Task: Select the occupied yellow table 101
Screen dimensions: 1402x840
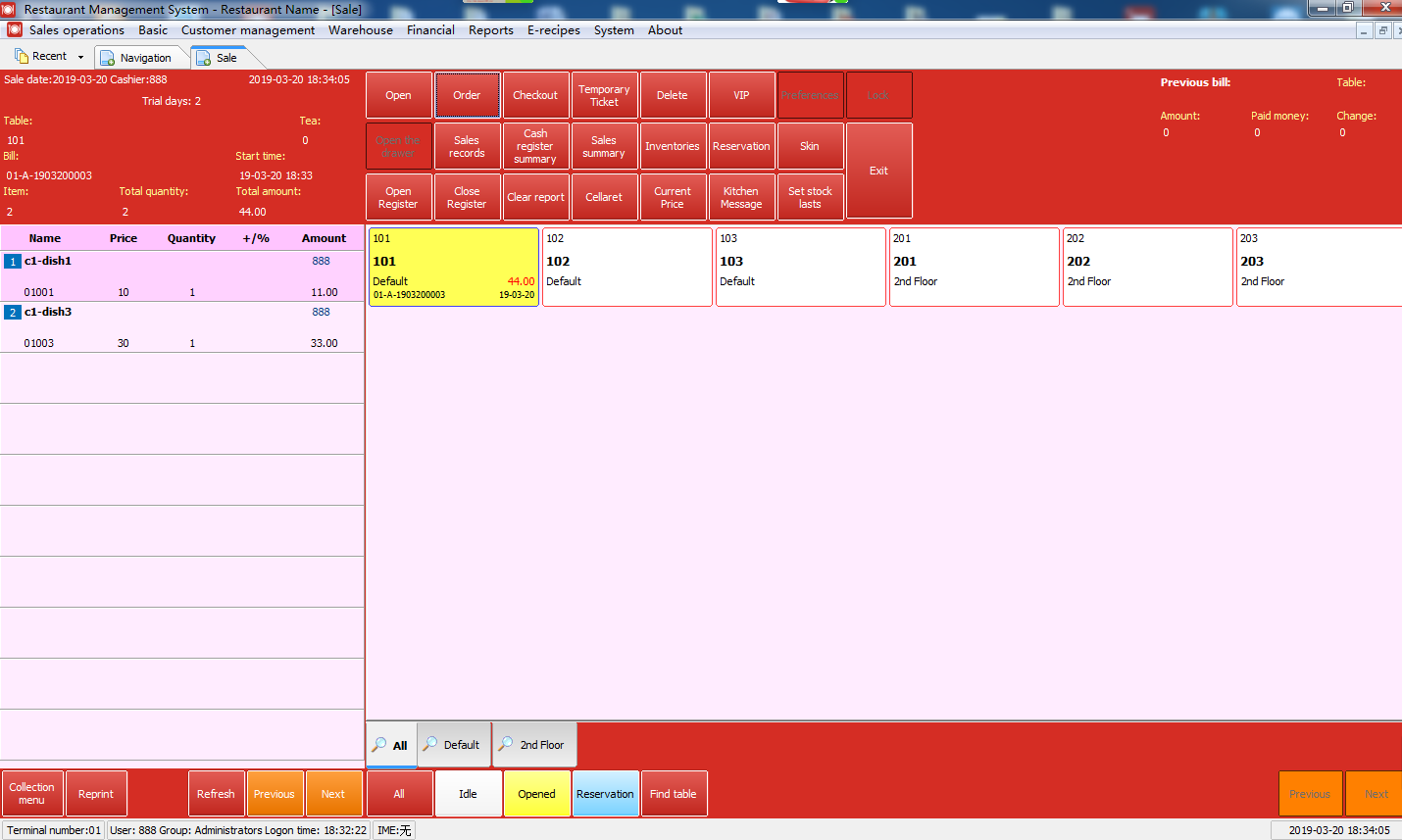Action: (x=453, y=267)
